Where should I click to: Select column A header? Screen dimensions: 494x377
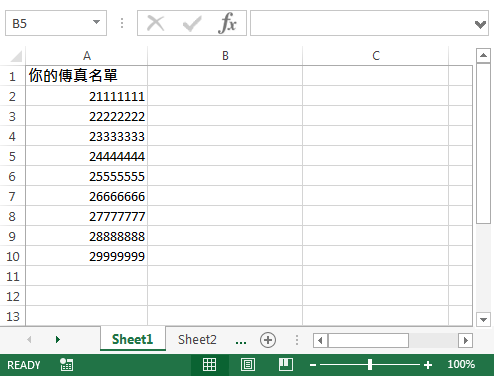tap(87, 56)
